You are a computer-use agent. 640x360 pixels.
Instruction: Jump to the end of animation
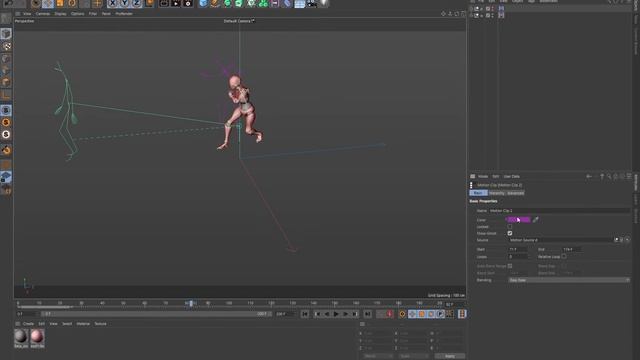[x=368, y=314]
